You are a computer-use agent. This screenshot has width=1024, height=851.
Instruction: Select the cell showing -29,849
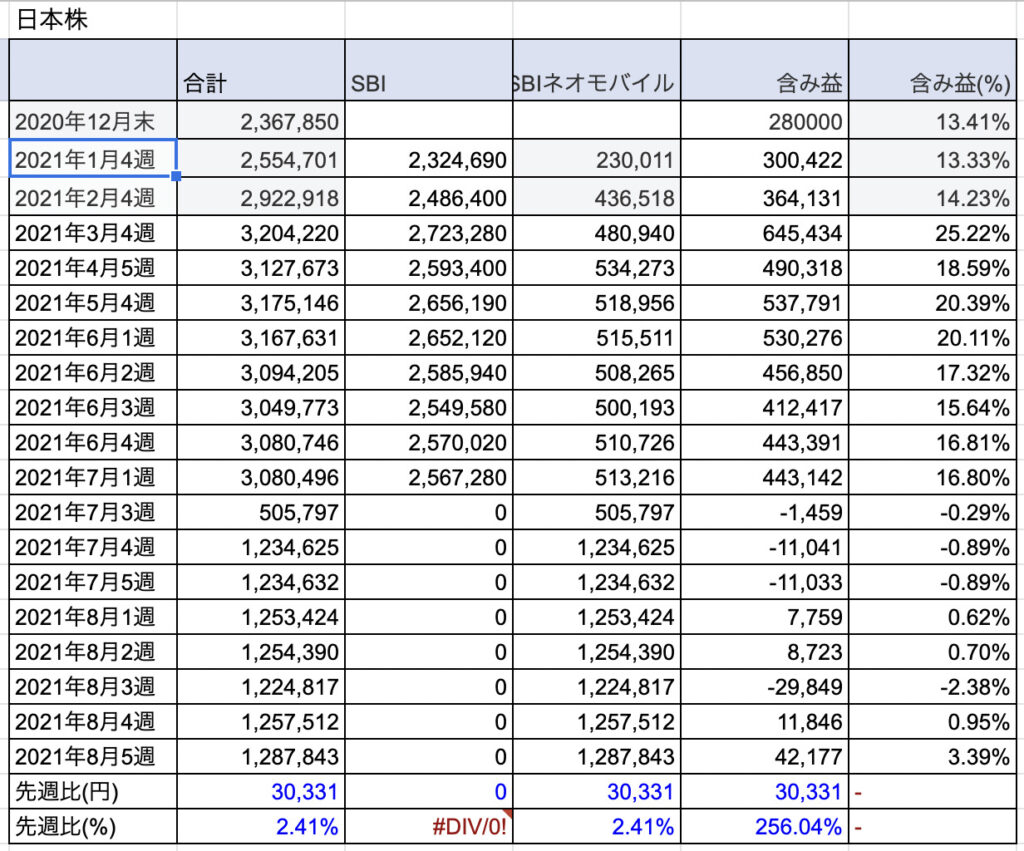point(764,687)
